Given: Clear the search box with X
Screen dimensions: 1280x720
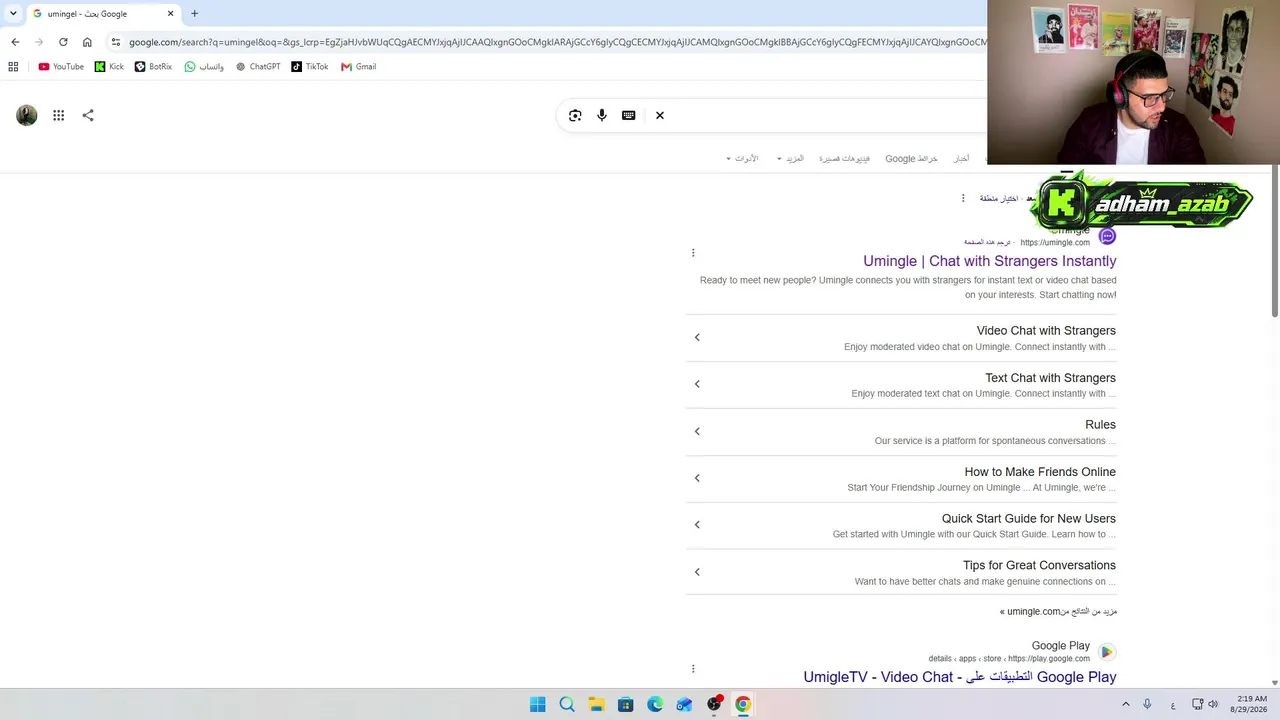Looking at the screenshot, I should (x=660, y=116).
